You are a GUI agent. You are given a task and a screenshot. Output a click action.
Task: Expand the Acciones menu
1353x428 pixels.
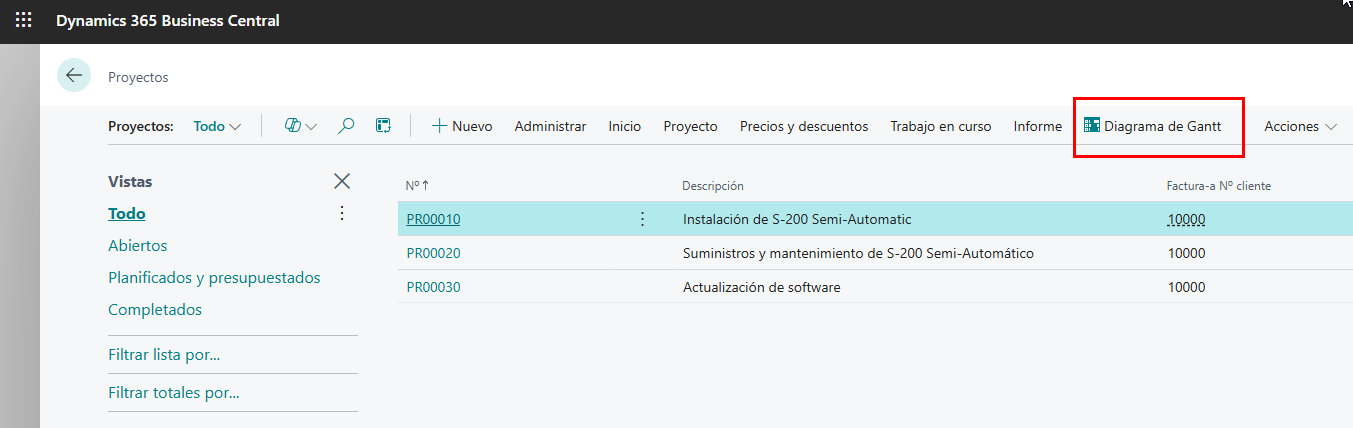coord(1300,126)
